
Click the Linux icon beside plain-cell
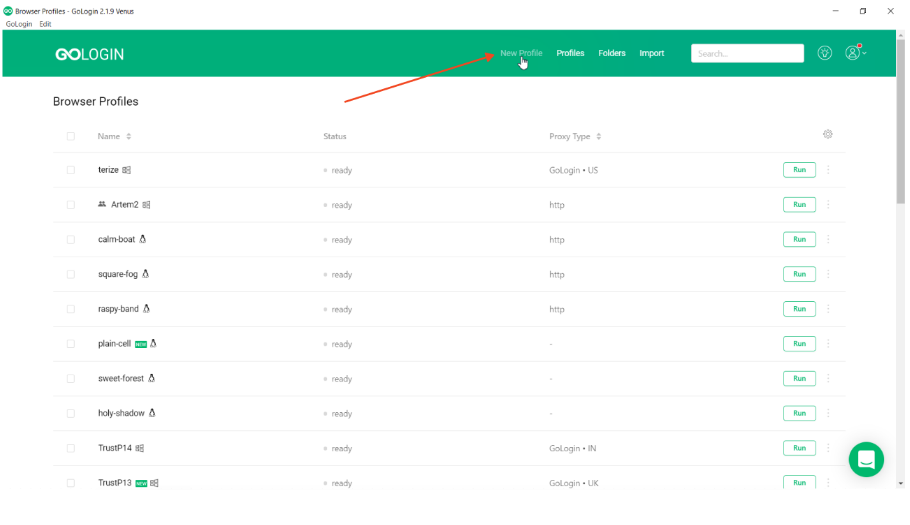[153, 343]
